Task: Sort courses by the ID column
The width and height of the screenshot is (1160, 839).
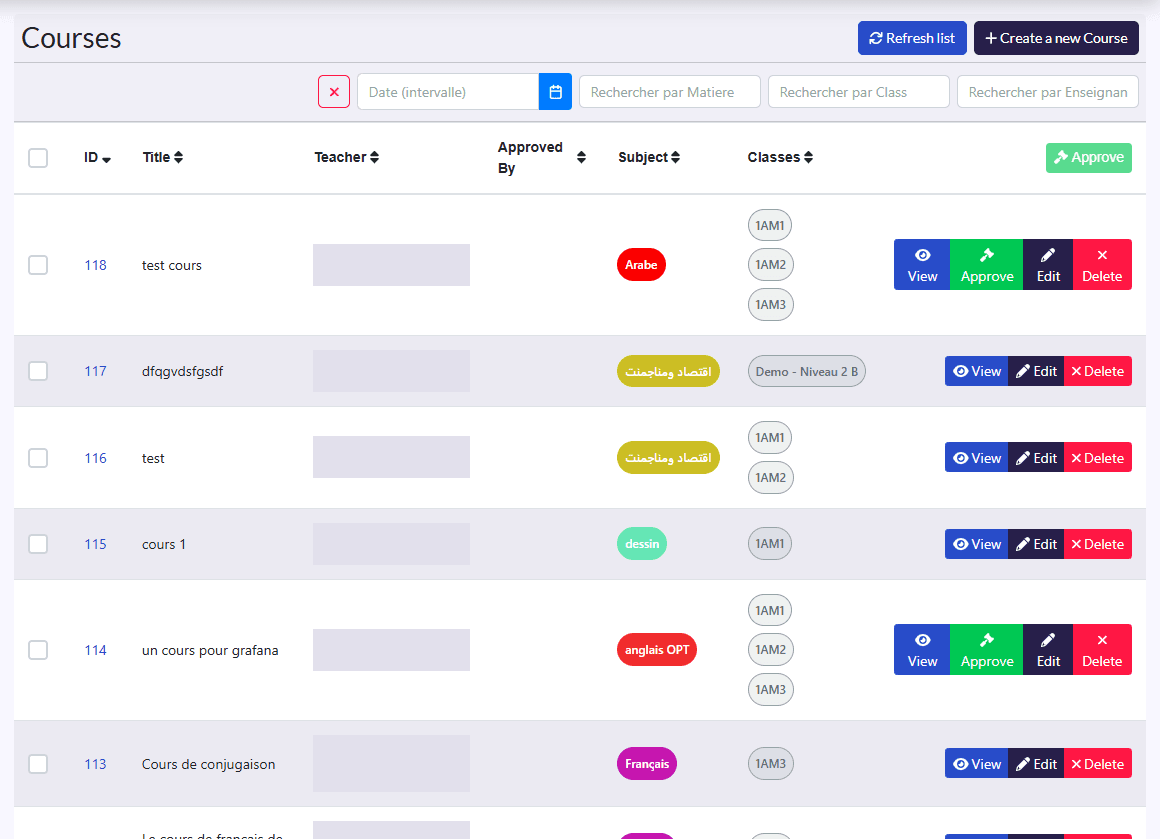Action: (97, 158)
